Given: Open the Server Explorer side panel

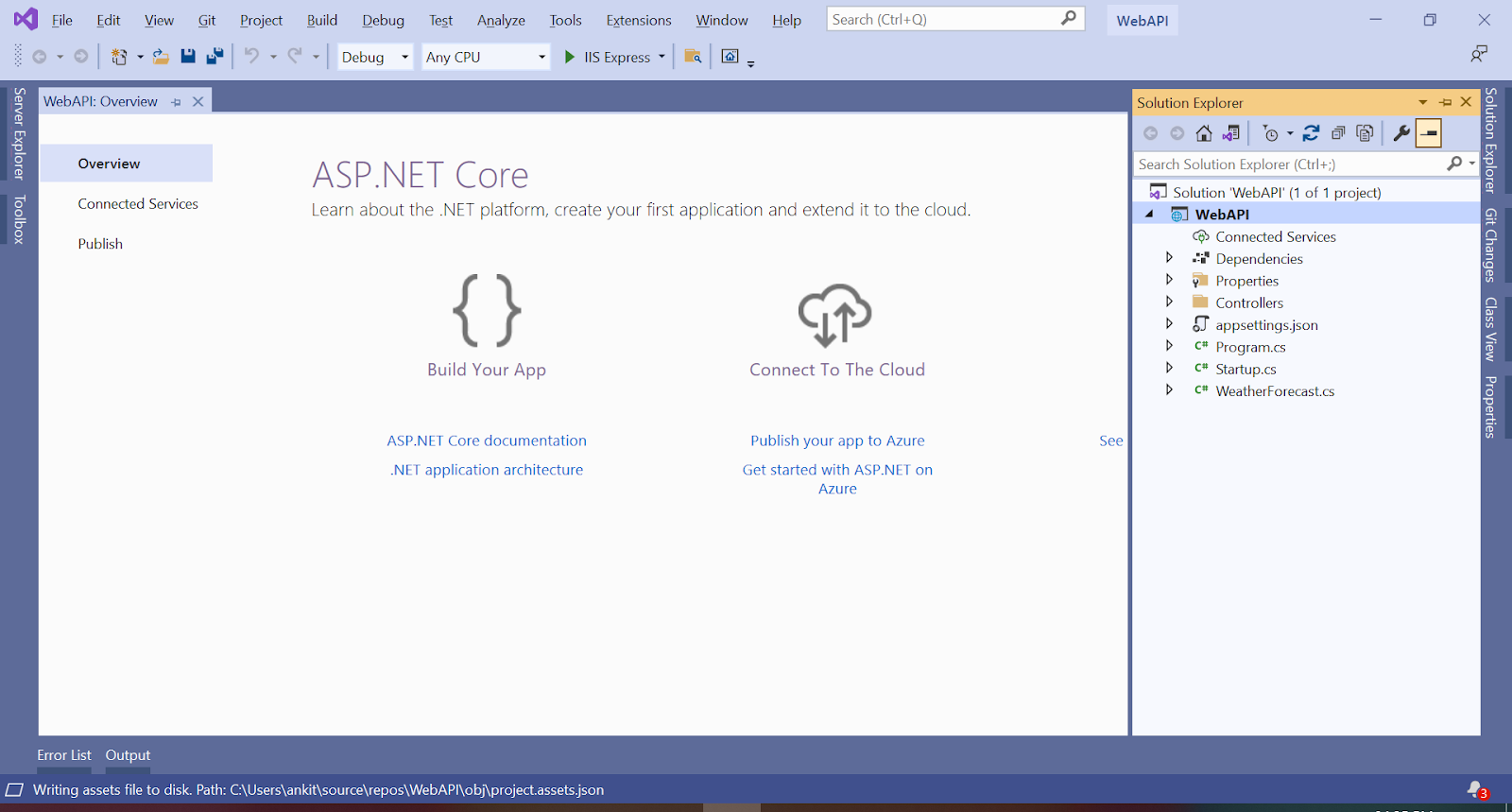Looking at the screenshot, I should point(19,133).
